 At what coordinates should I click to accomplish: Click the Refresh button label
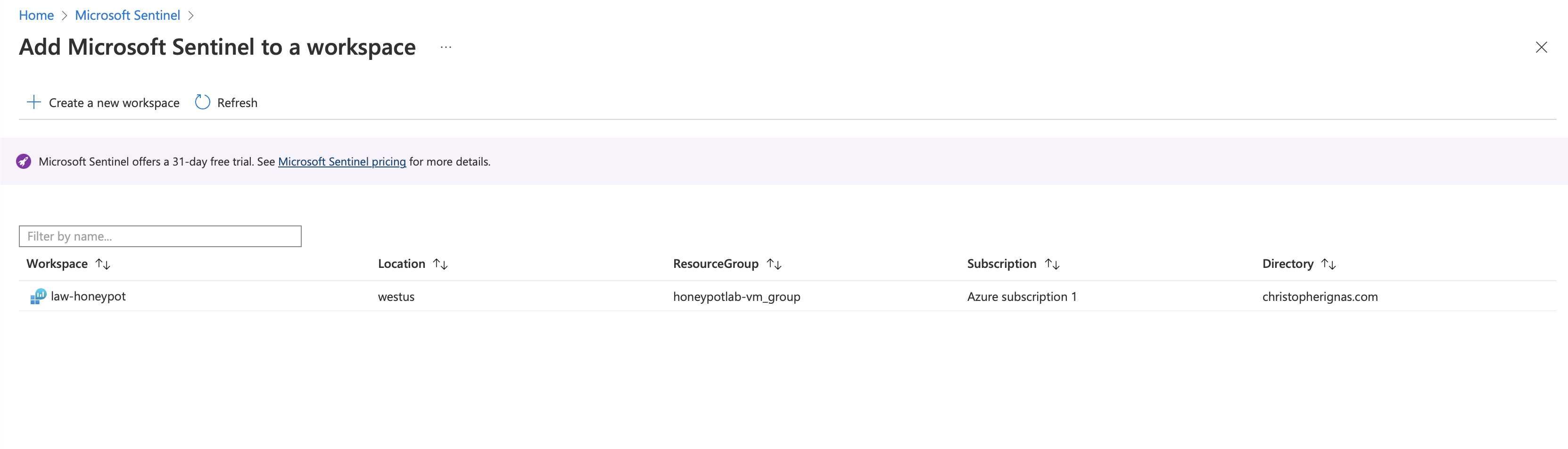click(238, 103)
